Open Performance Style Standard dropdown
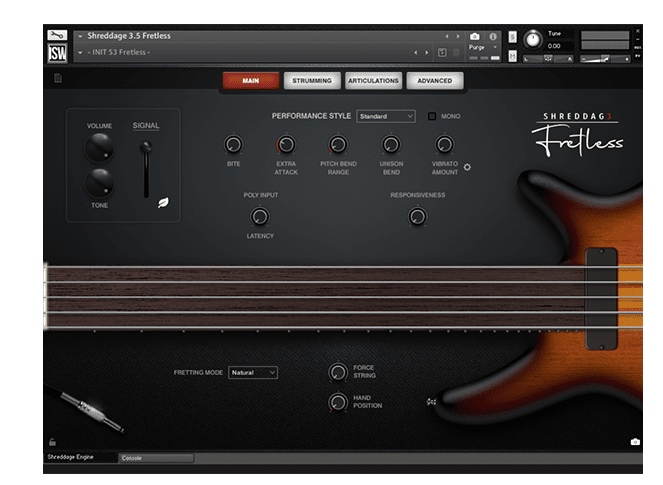Image resolution: width=663 pixels, height=485 pixels. [x=386, y=116]
